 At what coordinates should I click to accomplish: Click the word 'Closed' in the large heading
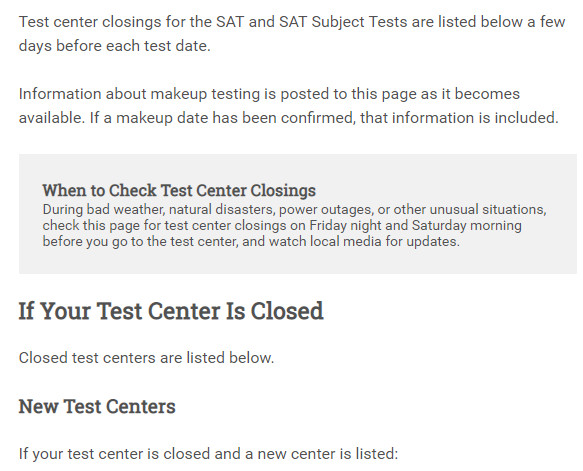coord(287,311)
